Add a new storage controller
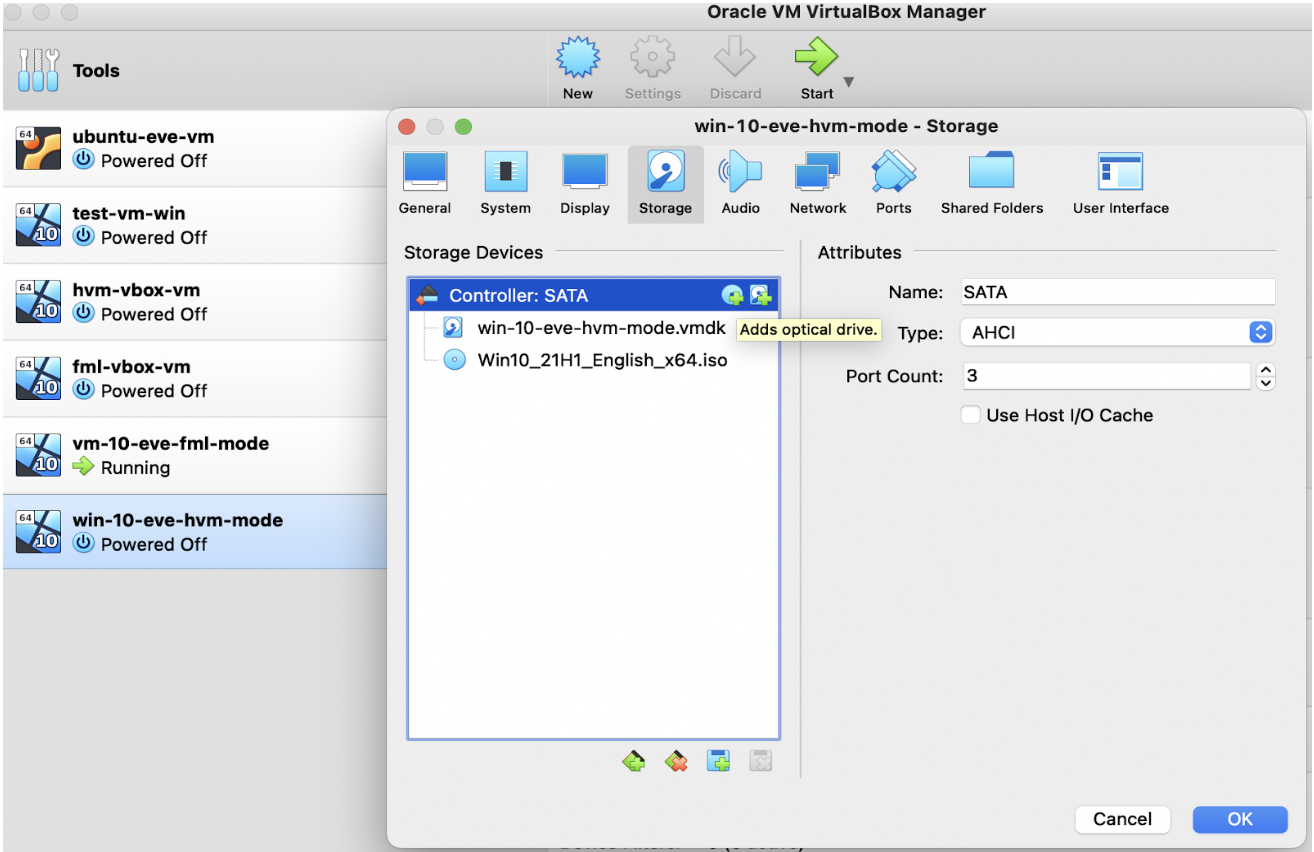Image resolution: width=1314 pixels, height=852 pixels. 634,761
